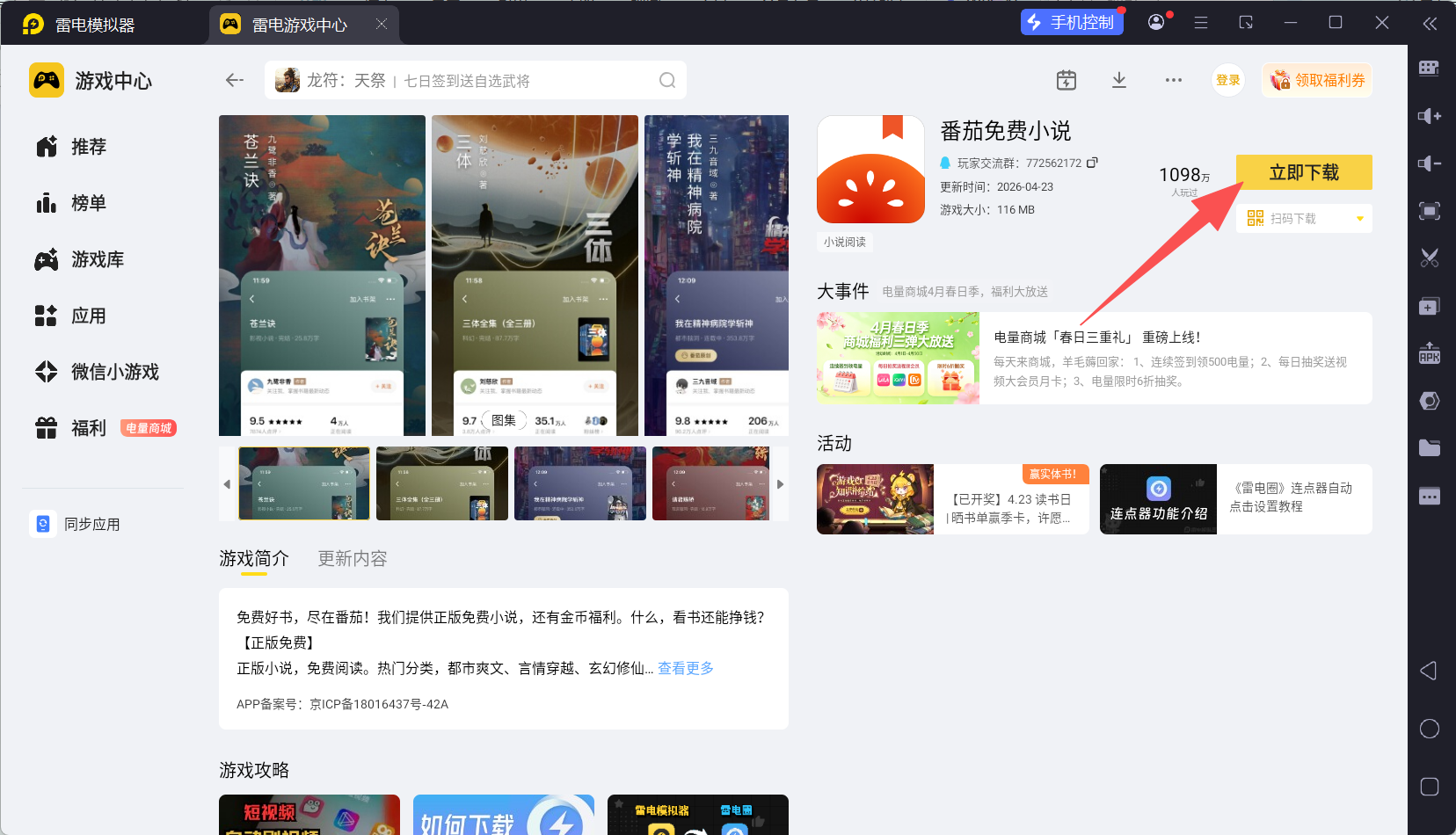The height and width of the screenshot is (835, 1456).
Task: Open the three-dot more options in header
Action: 1174,80
